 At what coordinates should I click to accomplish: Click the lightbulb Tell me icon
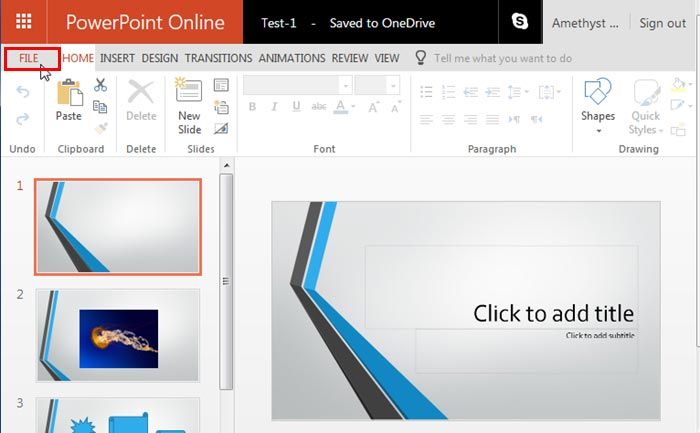coord(421,58)
